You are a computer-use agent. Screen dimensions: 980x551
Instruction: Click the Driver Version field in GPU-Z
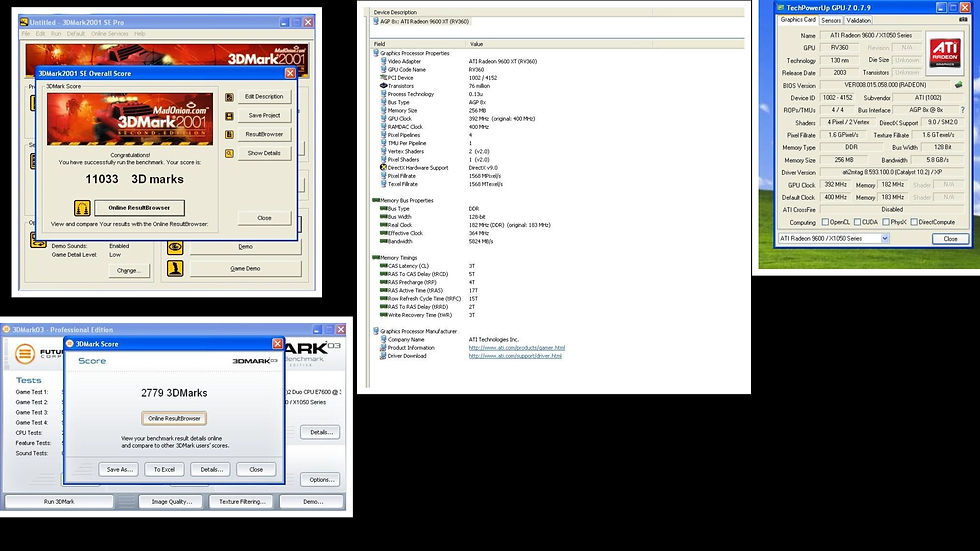tap(892, 172)
